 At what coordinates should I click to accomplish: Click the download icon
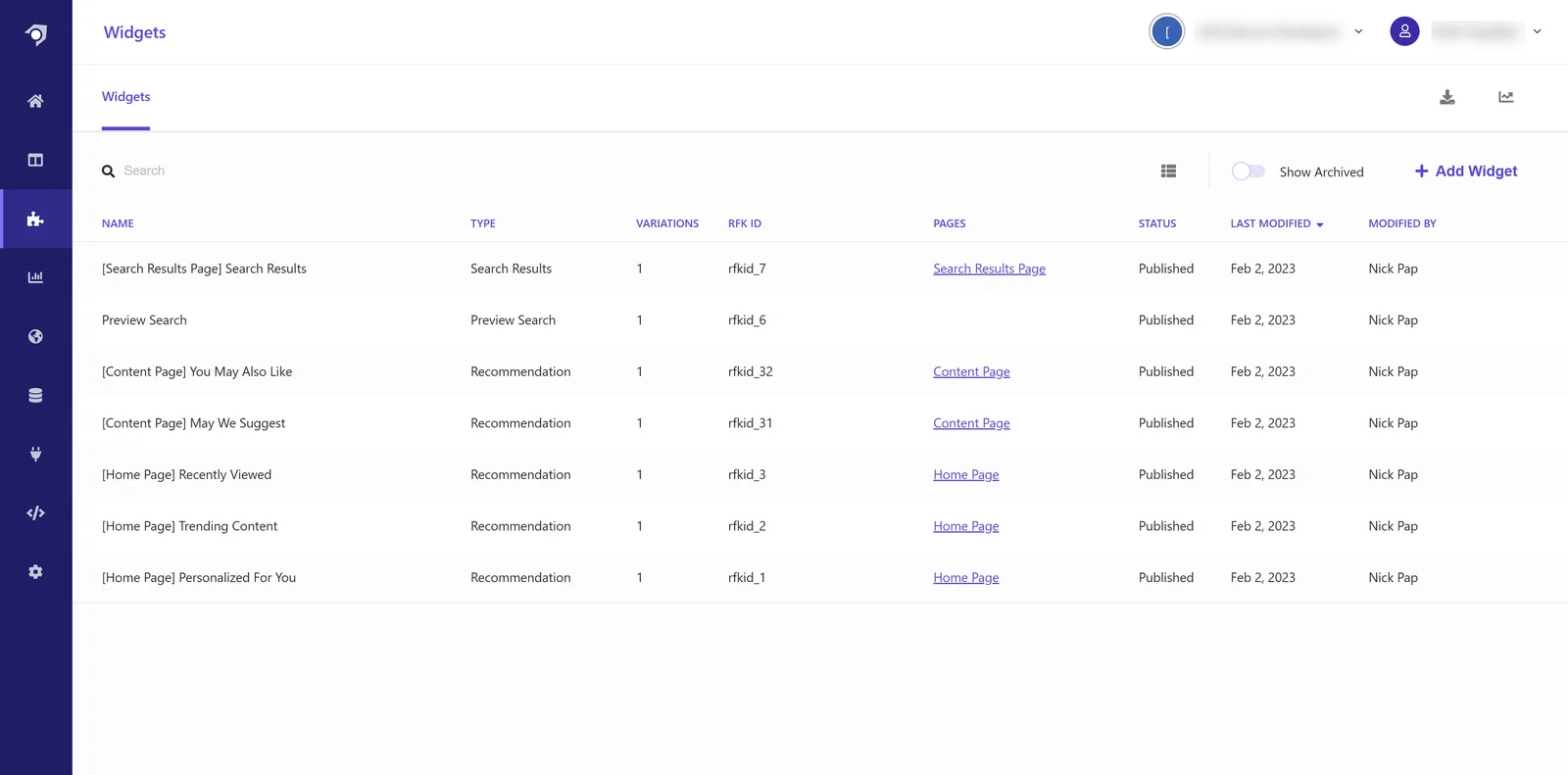click(x=1447, y=97)
